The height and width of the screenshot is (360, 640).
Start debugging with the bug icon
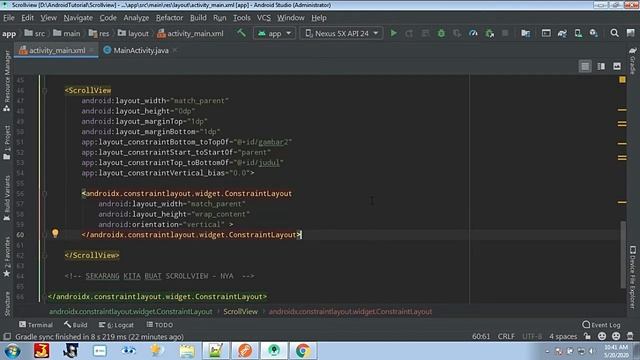click(x=441, y=33)
